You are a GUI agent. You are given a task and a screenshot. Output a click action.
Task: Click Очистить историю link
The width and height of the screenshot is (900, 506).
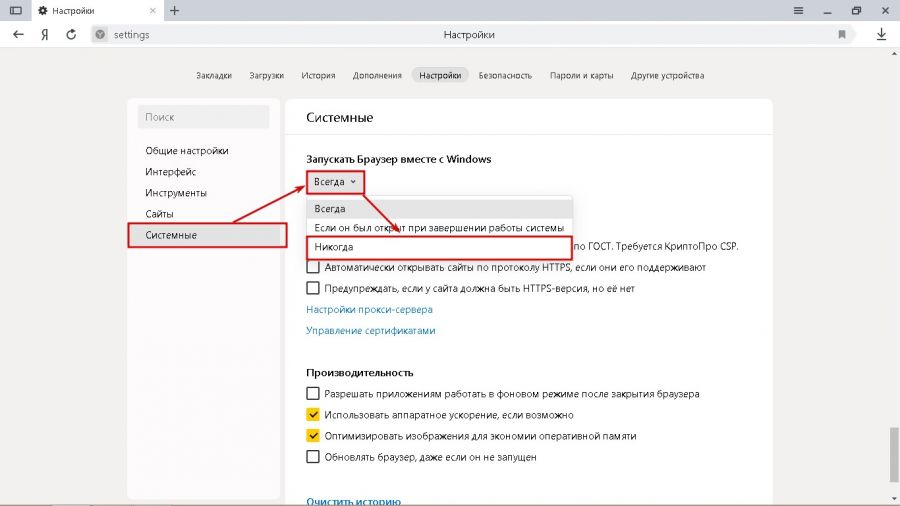point(353,501)
